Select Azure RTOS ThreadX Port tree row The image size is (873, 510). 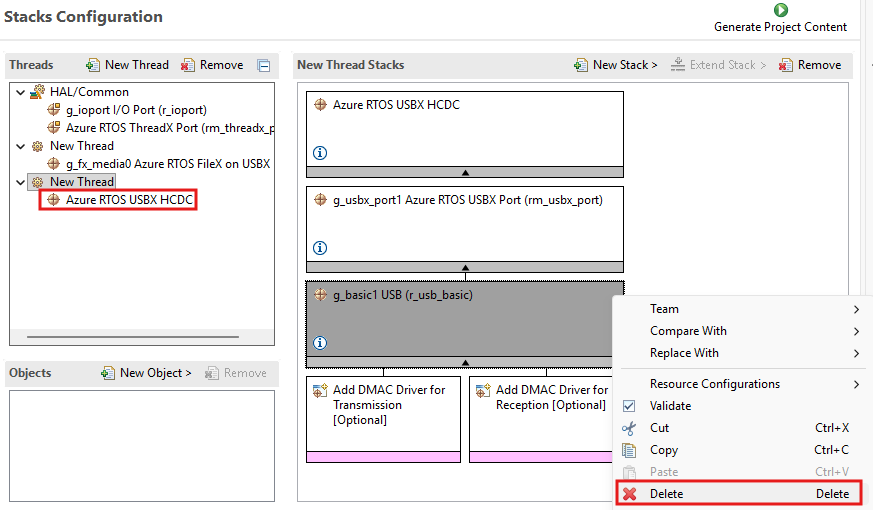click(160, 128)
